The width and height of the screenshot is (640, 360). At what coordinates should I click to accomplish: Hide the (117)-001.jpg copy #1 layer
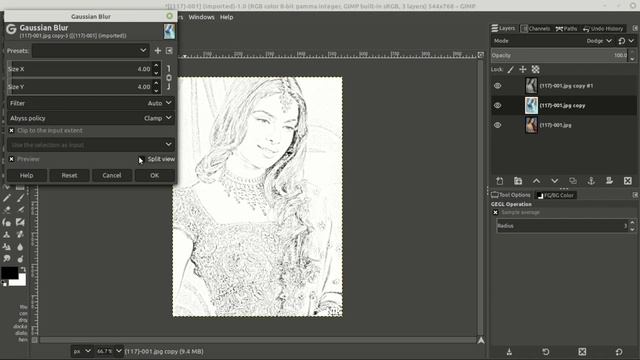point(497,86)
